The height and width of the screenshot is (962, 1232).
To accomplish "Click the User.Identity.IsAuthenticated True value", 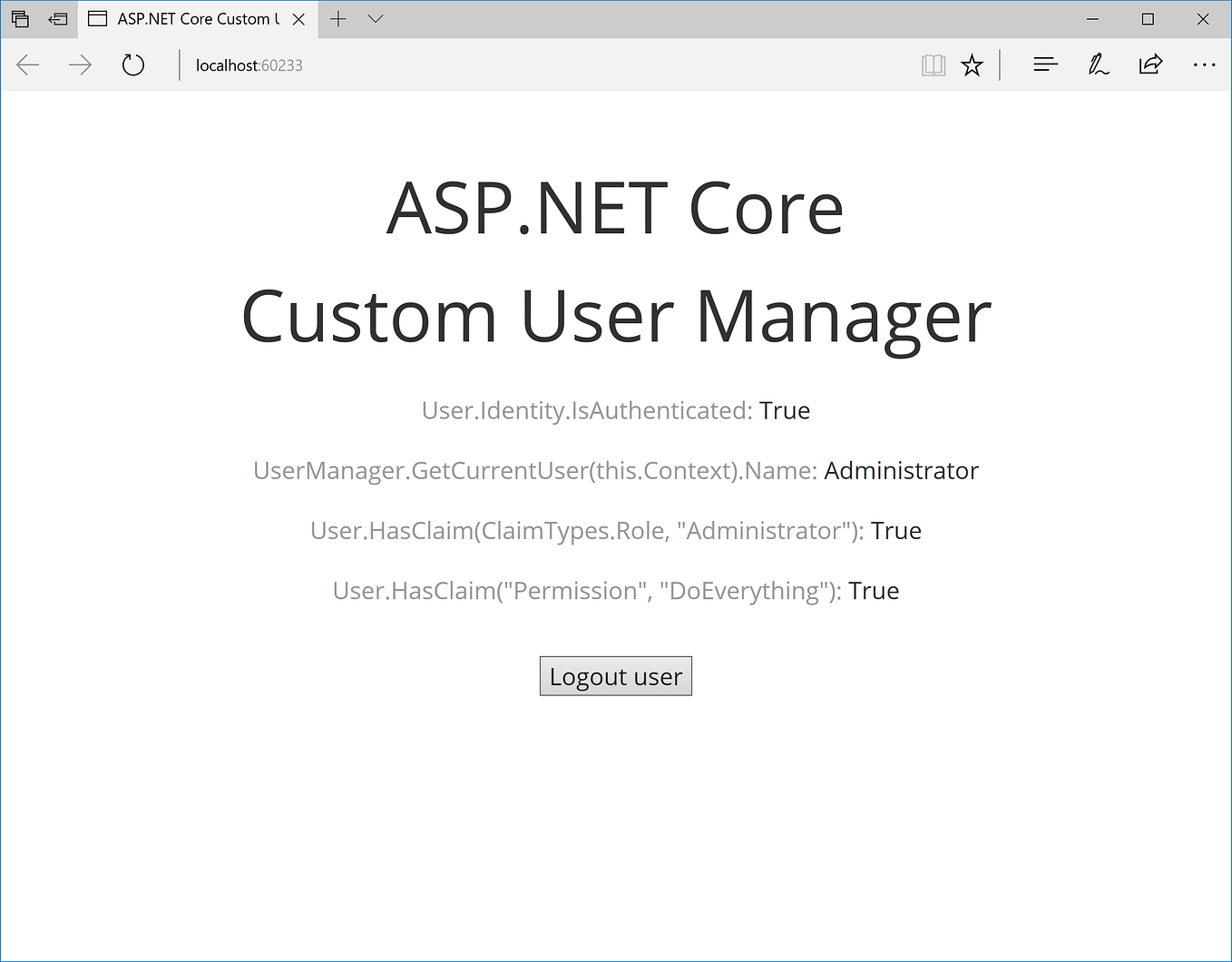I will point(784,410).
